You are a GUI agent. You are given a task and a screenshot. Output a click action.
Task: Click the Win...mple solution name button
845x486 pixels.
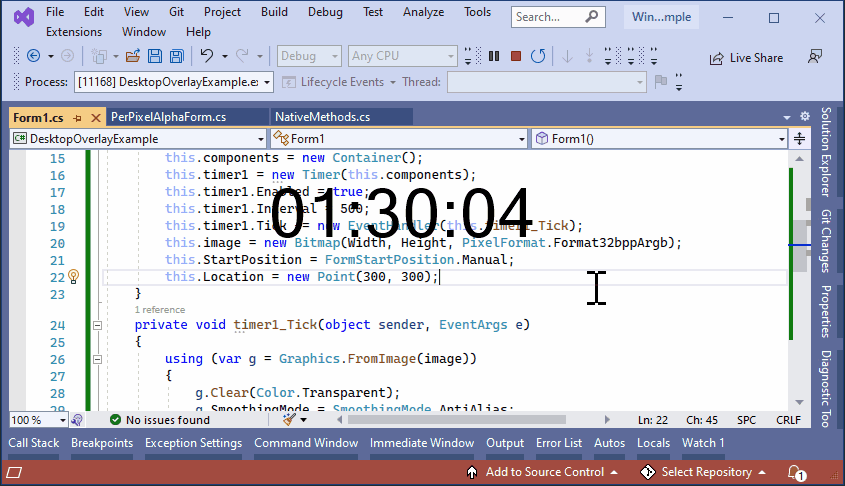(661, 17)
